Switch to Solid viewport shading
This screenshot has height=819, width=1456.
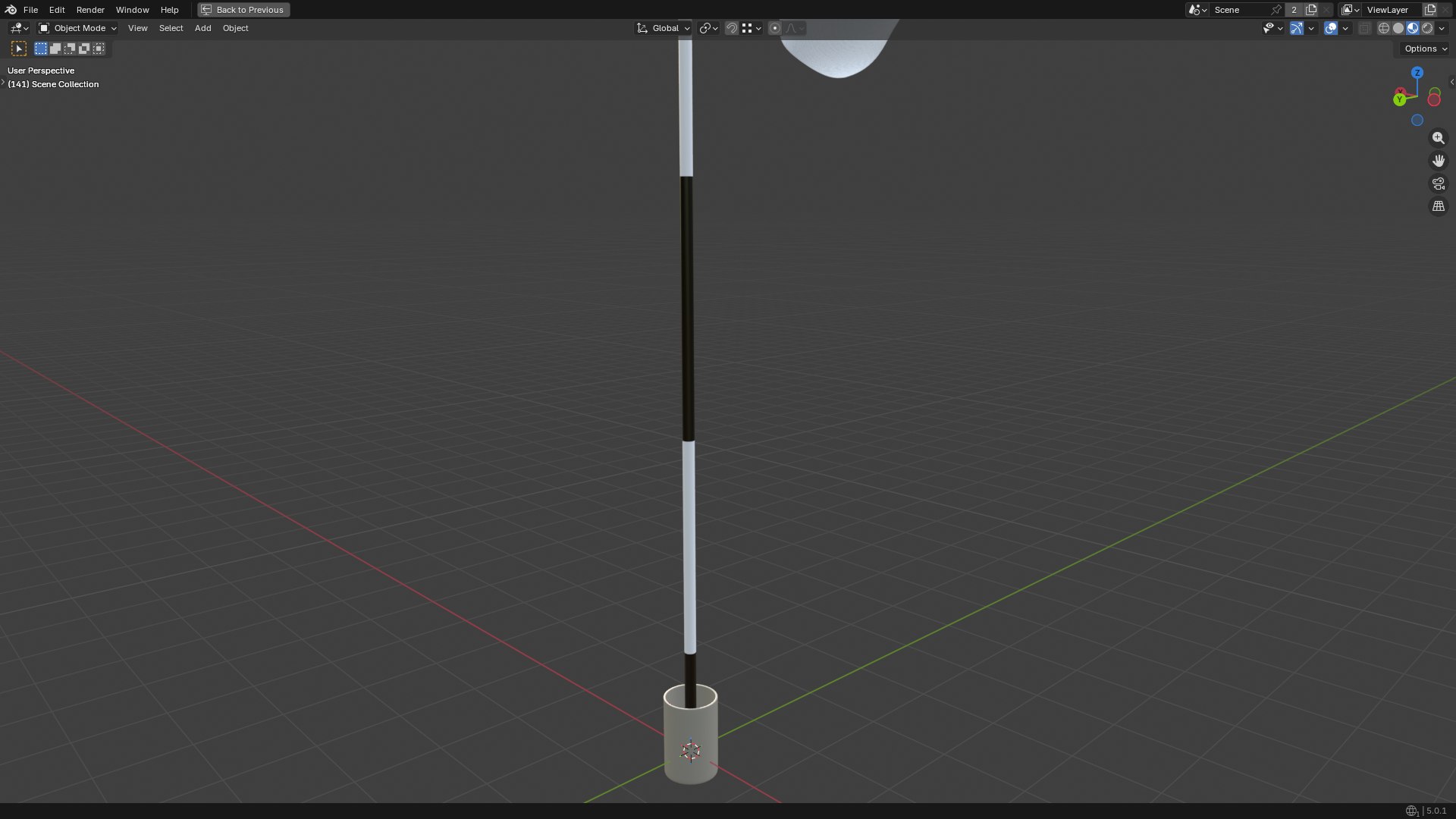click(x=1398, y=28)
